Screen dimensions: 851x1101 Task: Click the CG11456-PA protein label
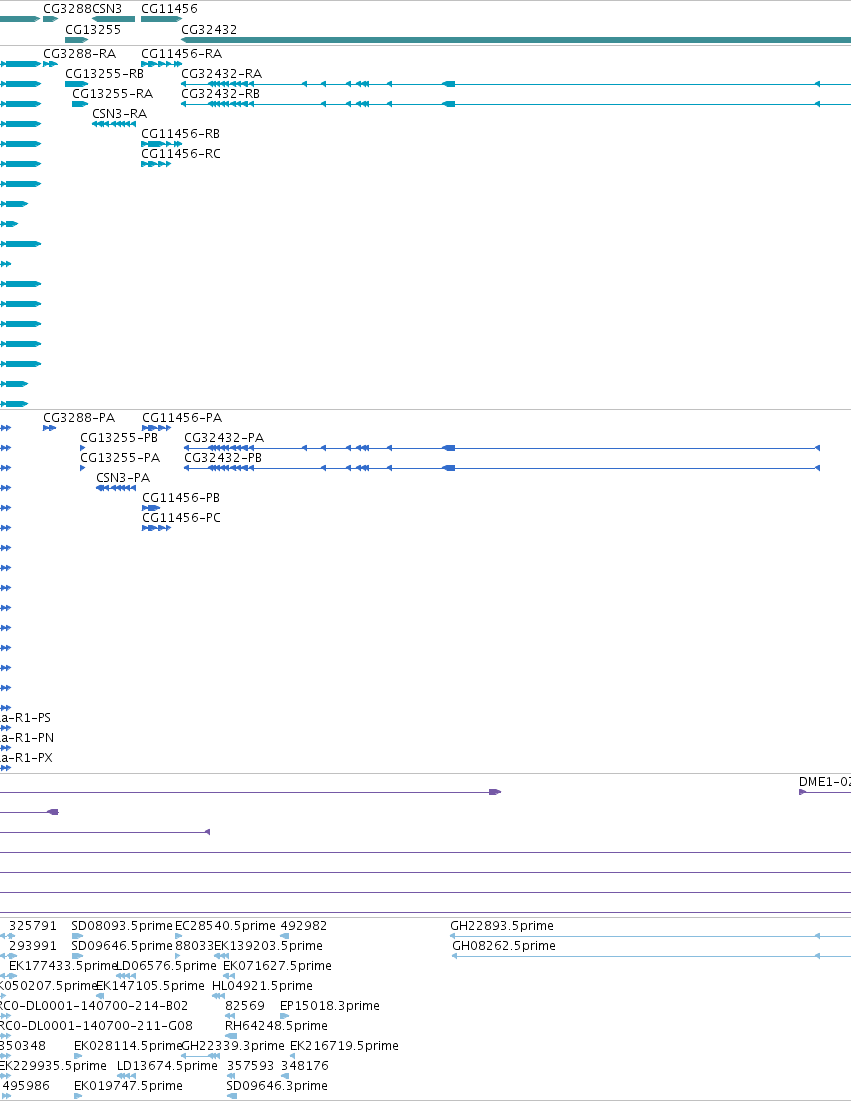(182, 418)
